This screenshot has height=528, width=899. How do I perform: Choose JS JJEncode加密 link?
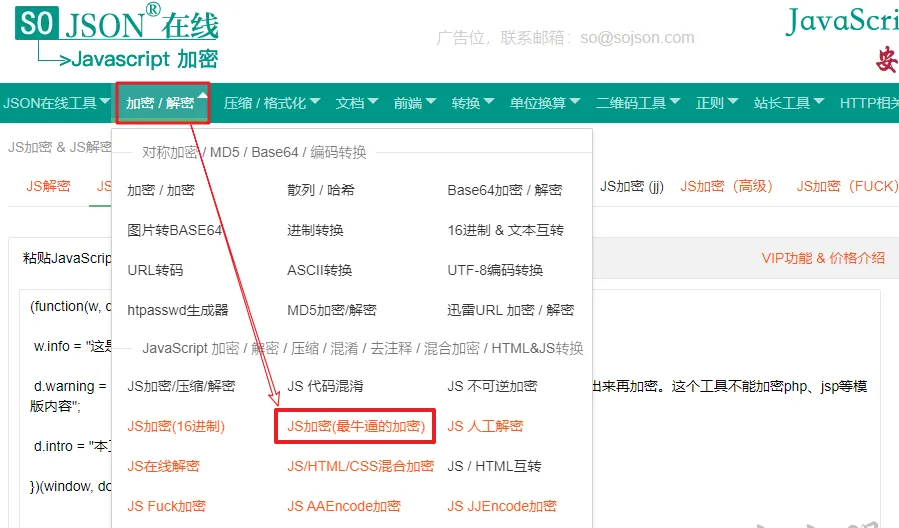click(x=502, y=506)
